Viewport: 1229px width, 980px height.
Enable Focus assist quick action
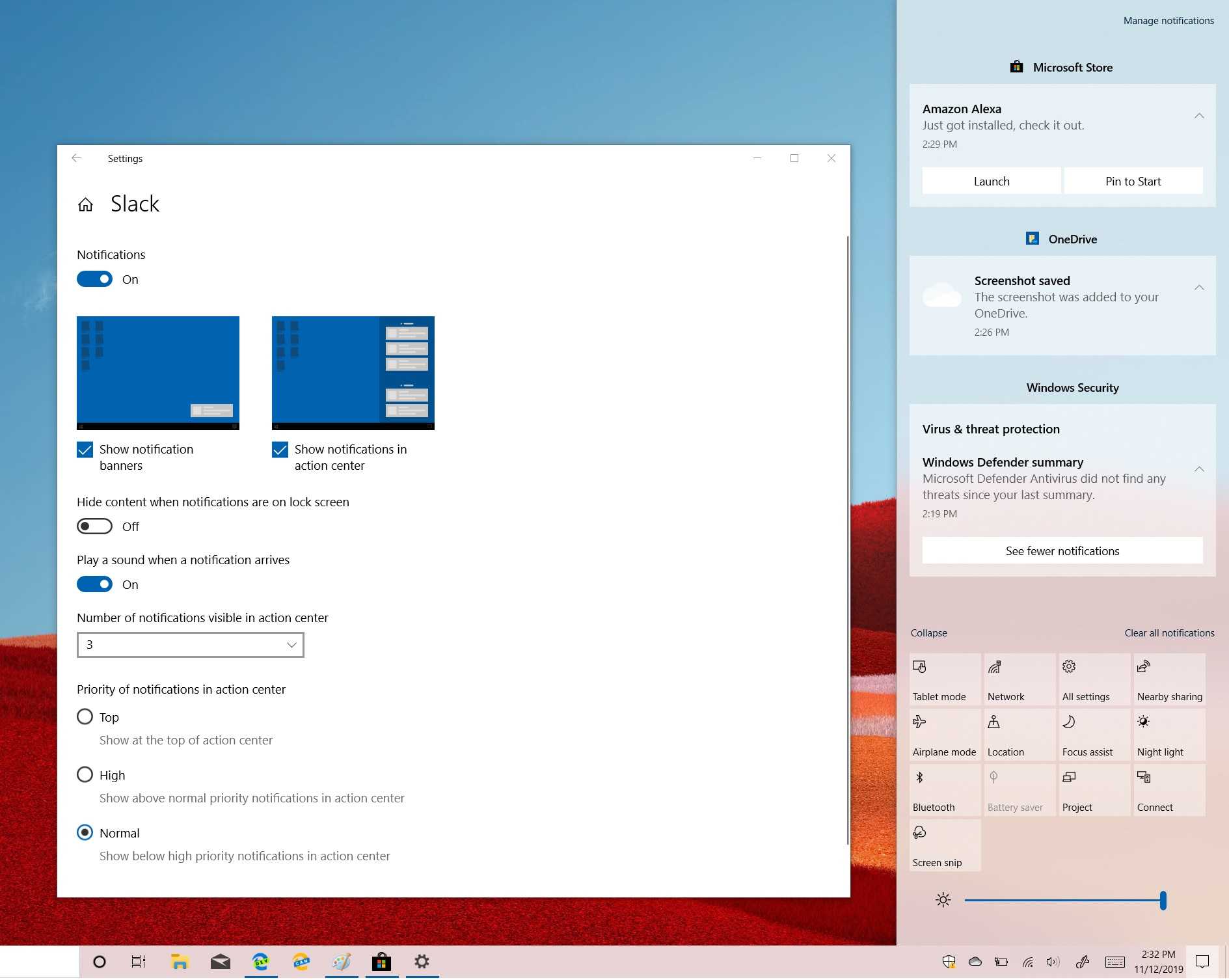pos(1094,735)
